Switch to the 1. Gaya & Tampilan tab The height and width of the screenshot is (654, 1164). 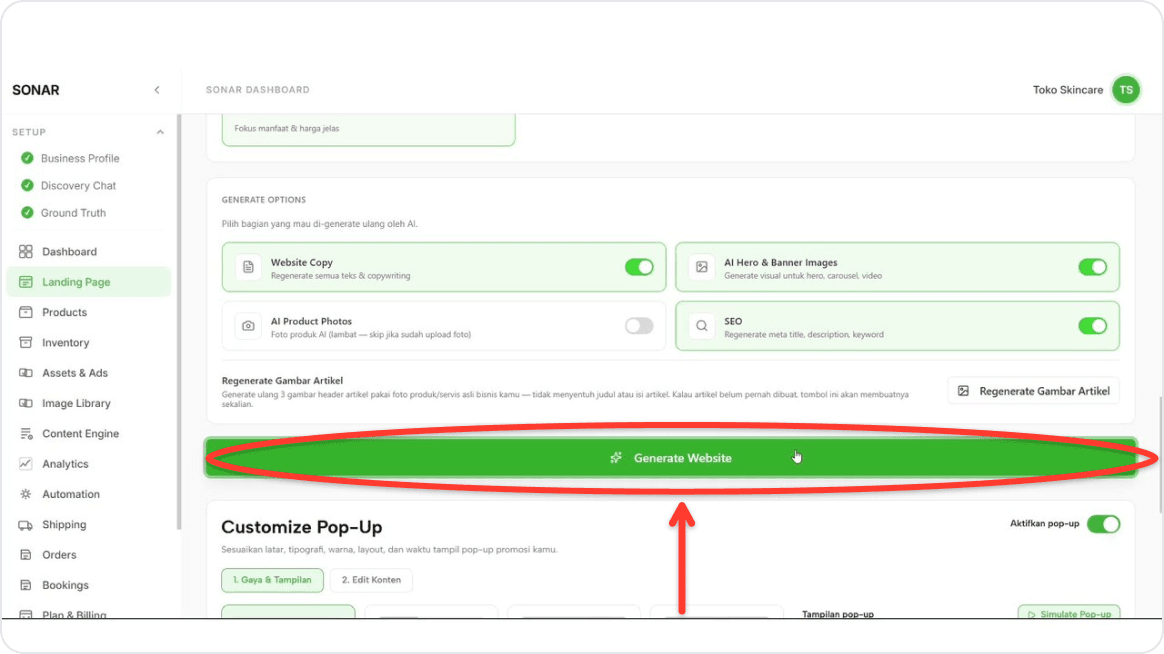click(272, 581)
